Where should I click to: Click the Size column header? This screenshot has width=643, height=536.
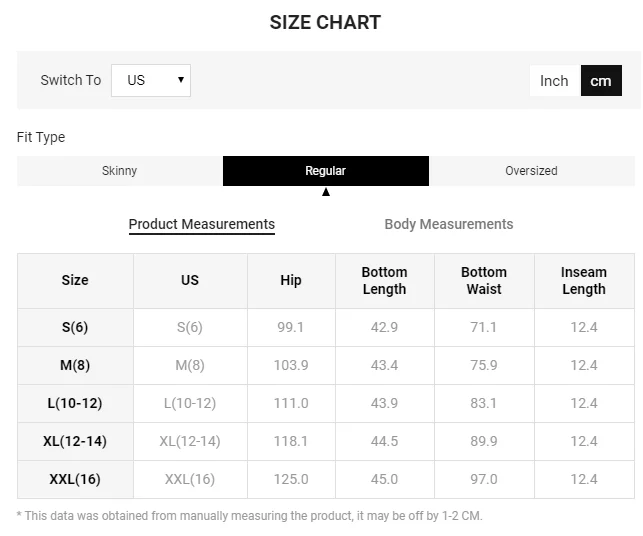75,281
